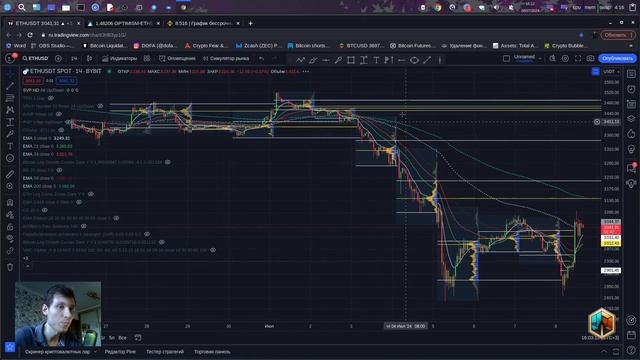Lock all drawing tools
The width and height of the screenshot is (640, 360).
[x=10, y=227]
